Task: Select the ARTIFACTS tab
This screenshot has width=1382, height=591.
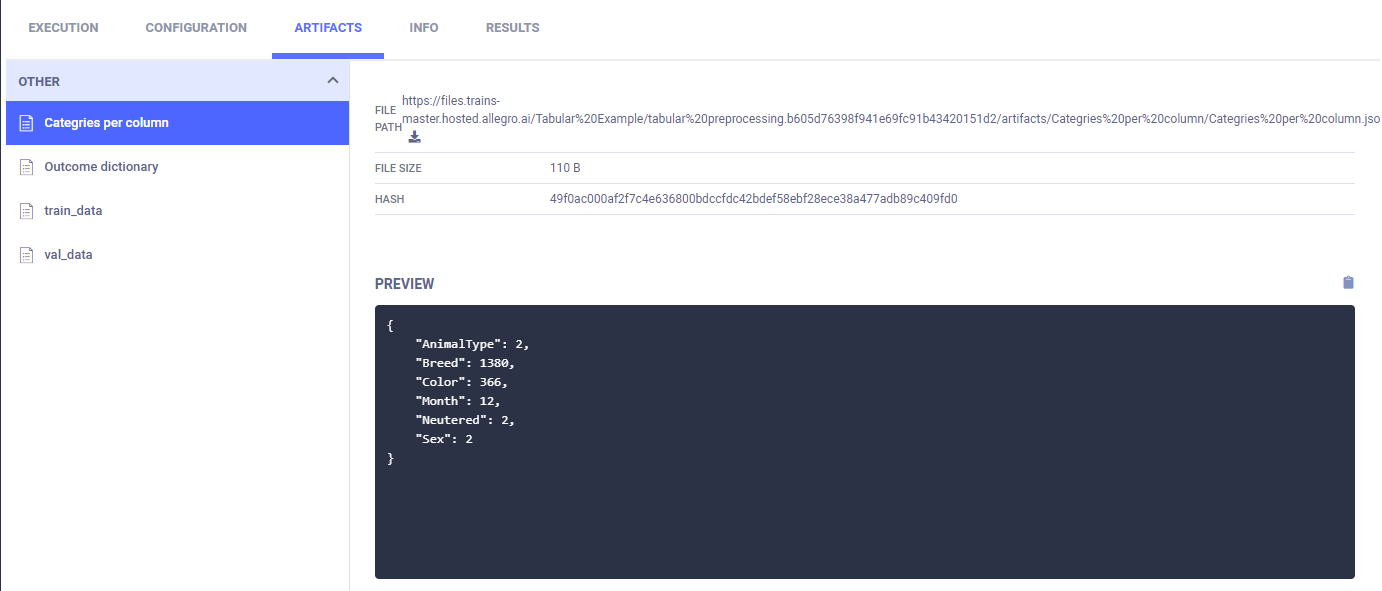Action: [x=328, y=28]
